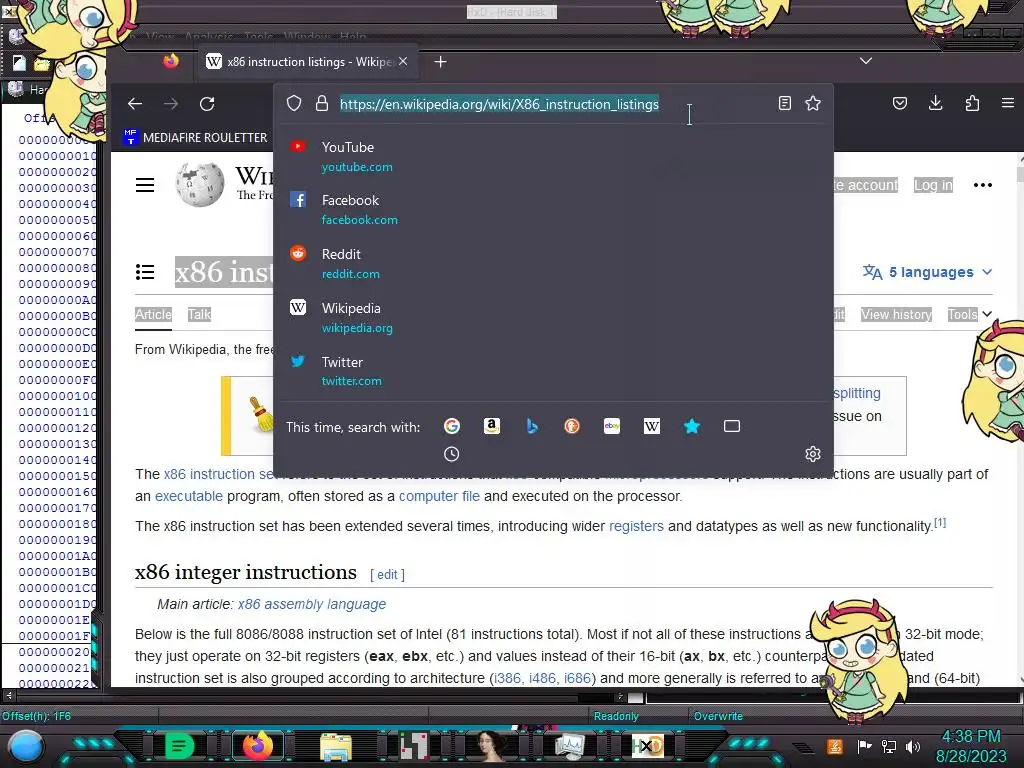Choose the YouTube suggestion in the dropdown
This screenshot has height=768, width=1024.
tap(553, 157)
